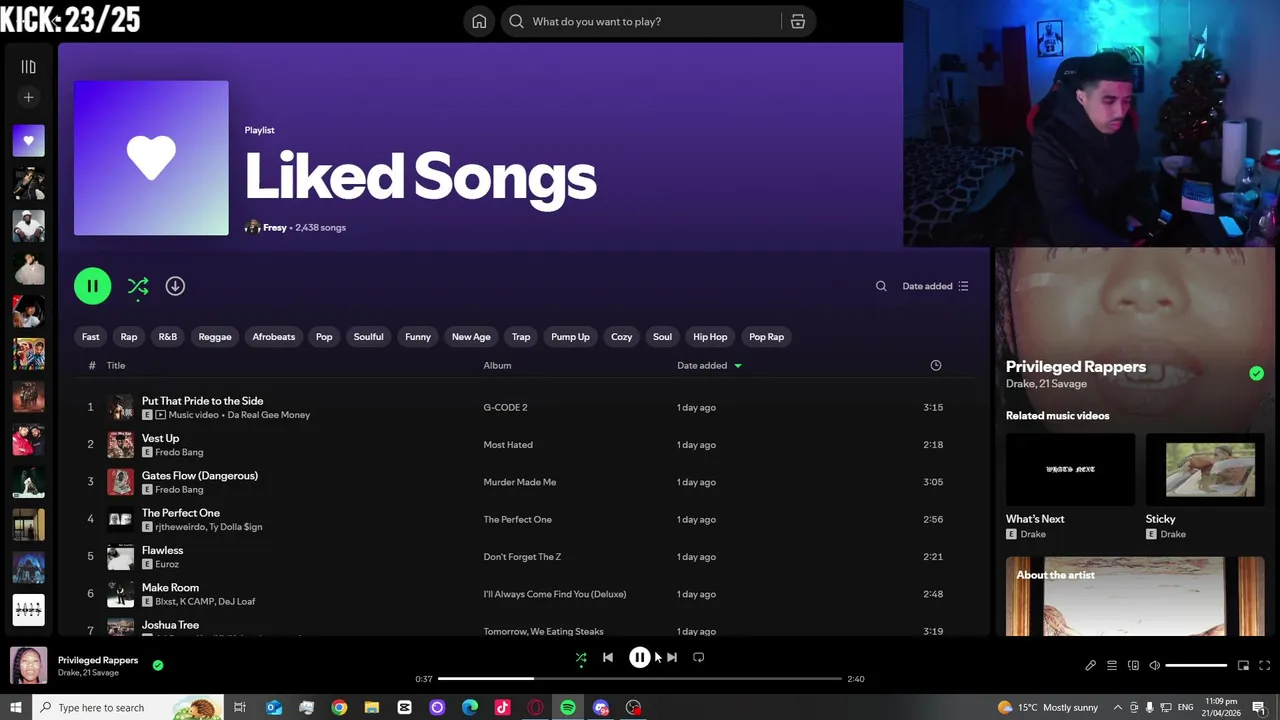Open mini player icon
This screenshot has width=1280, height=720.
[1243, 666]
